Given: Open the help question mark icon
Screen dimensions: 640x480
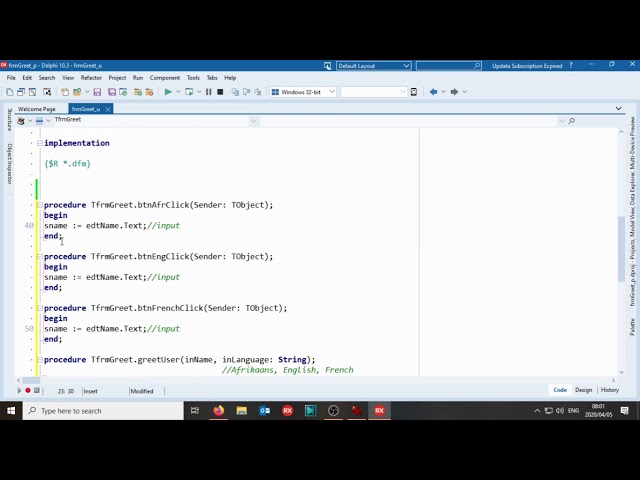Looking at the screenshot, I should point(571,65).
